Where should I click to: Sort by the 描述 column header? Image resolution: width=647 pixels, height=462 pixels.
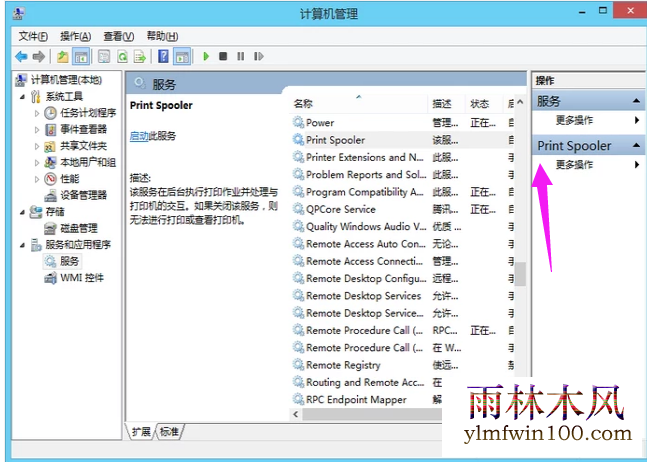pos(446,104)
